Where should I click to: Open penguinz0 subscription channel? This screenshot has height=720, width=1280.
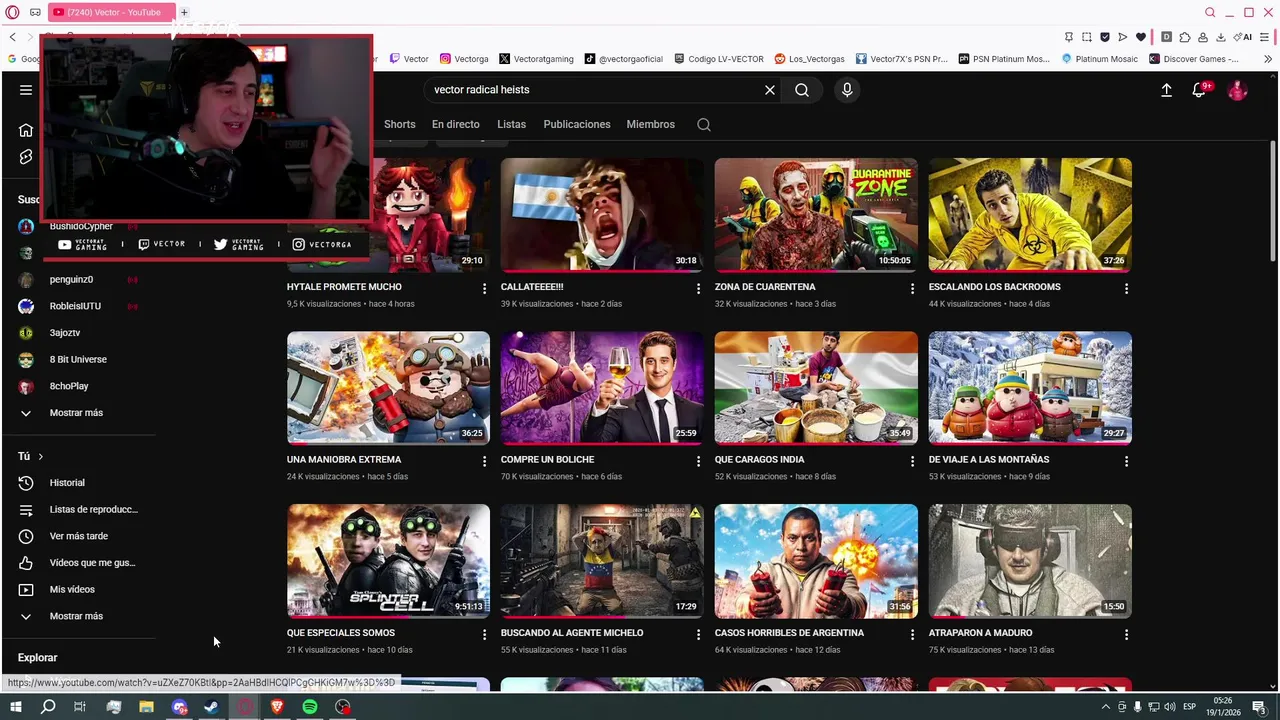[x=71, y=280]
